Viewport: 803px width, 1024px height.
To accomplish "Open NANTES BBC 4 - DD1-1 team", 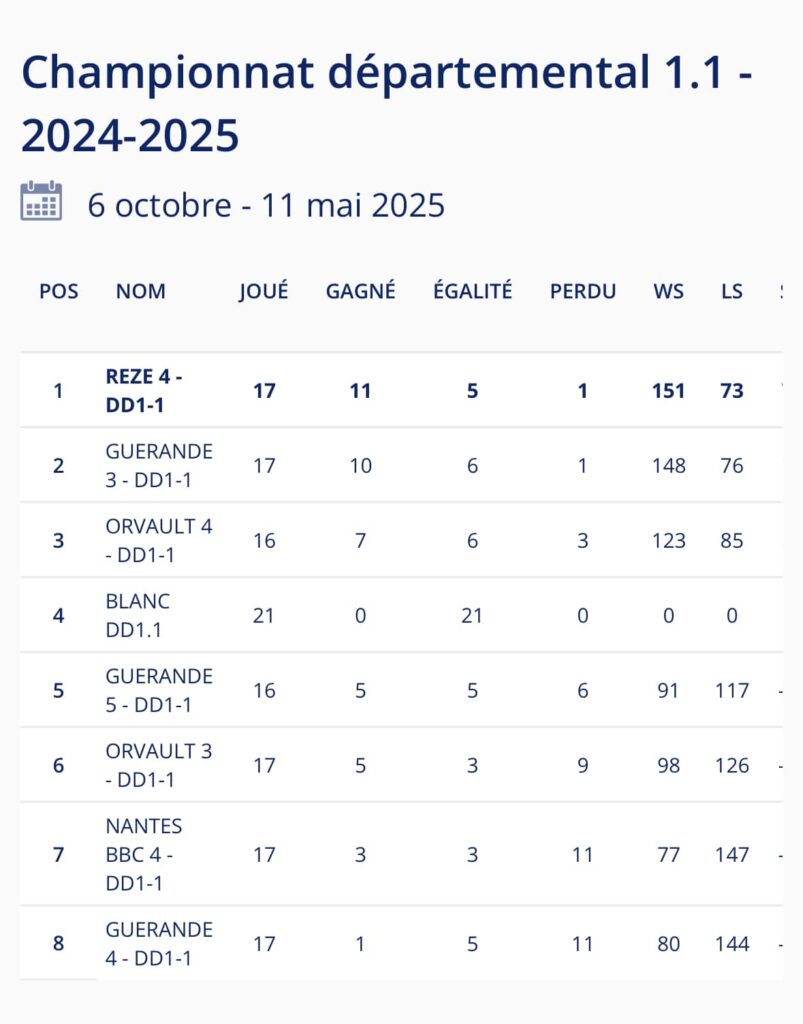I will 144,855.
